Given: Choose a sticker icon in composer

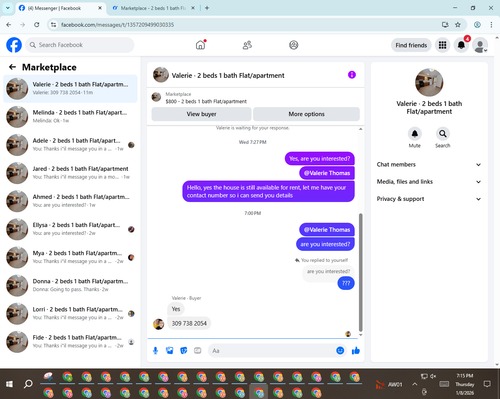Looking at the screenshot, I should click(184, 351).
